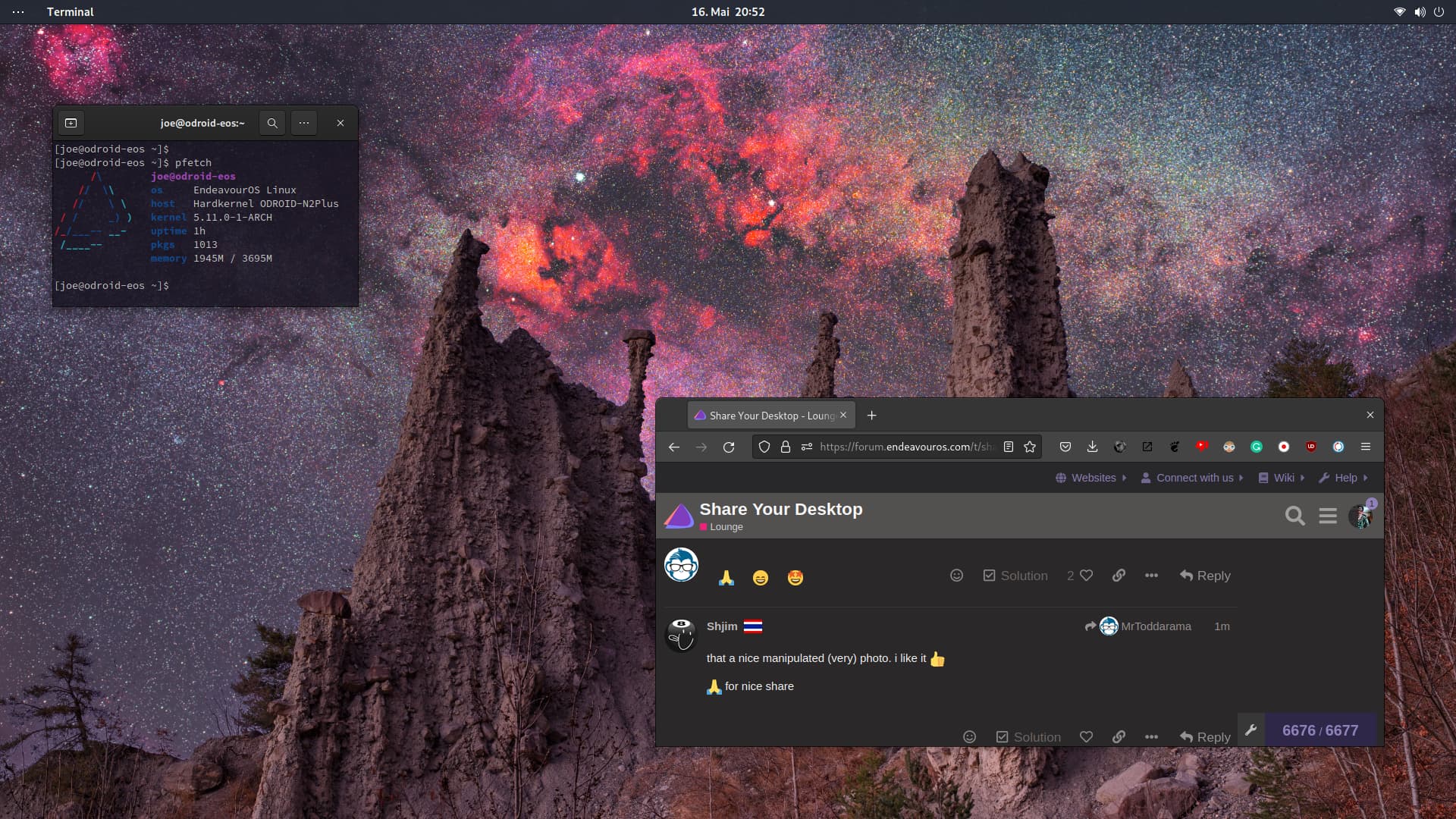Click the red YouTube-style extension icon

click(x=1202, y=447)
